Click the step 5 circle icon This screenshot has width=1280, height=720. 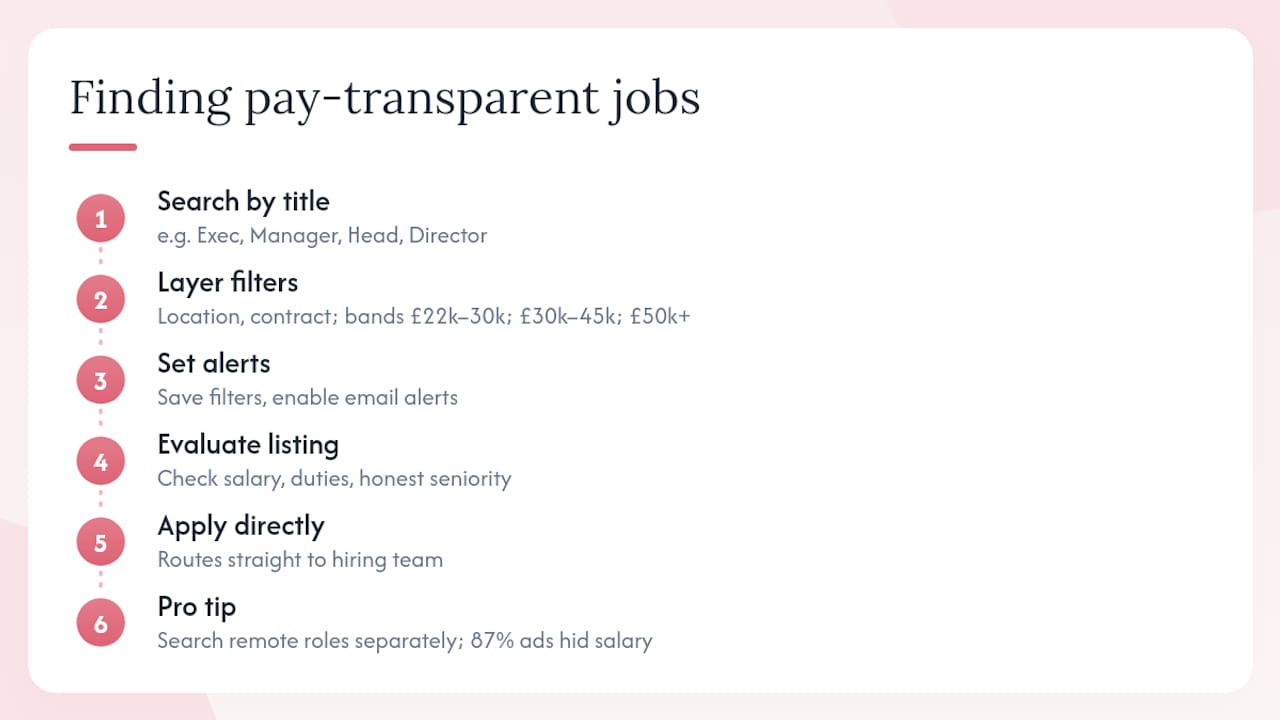pos(100,543)
